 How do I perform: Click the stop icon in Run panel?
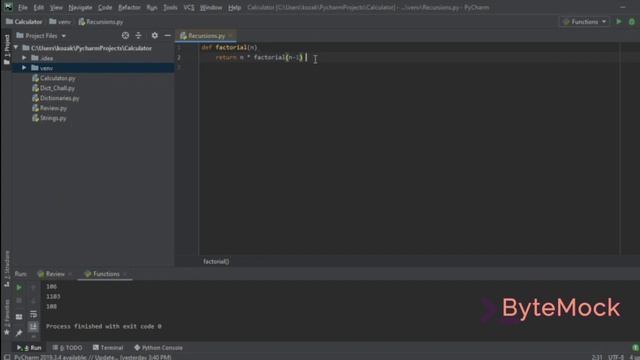pos(19,301)
